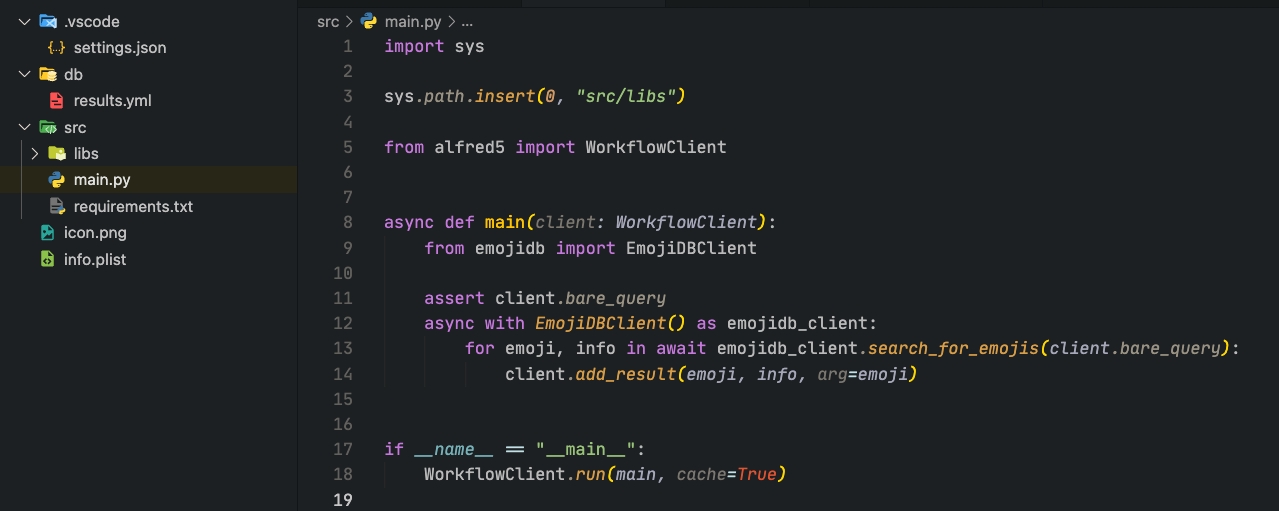Click line number 8 in the gutter
Screen dimensions: 1279x511
[x=347, y=222]
